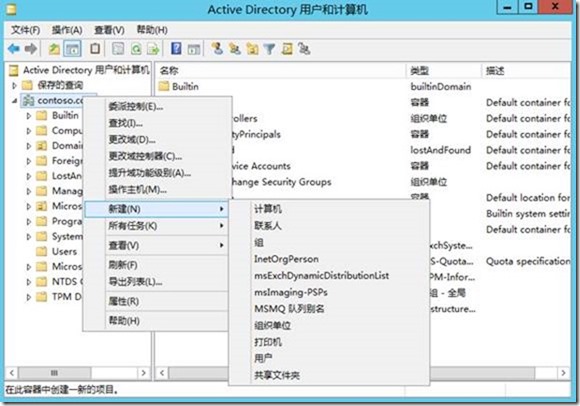
Task: Open Properties with the toolbar sheet icon
Action: coord(118,49)
